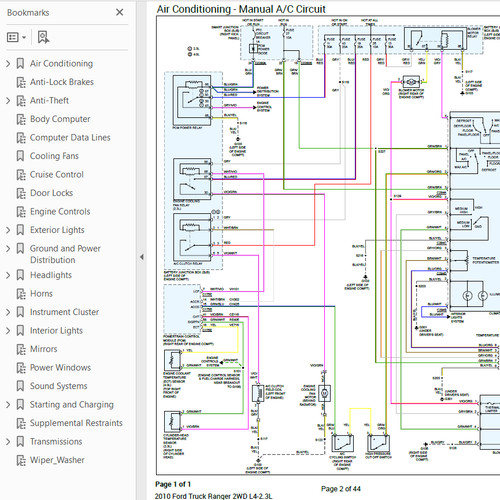Click the Anti-Theft bookmark icon
Viewport: 500px width, 500px height.
(21, 101)
